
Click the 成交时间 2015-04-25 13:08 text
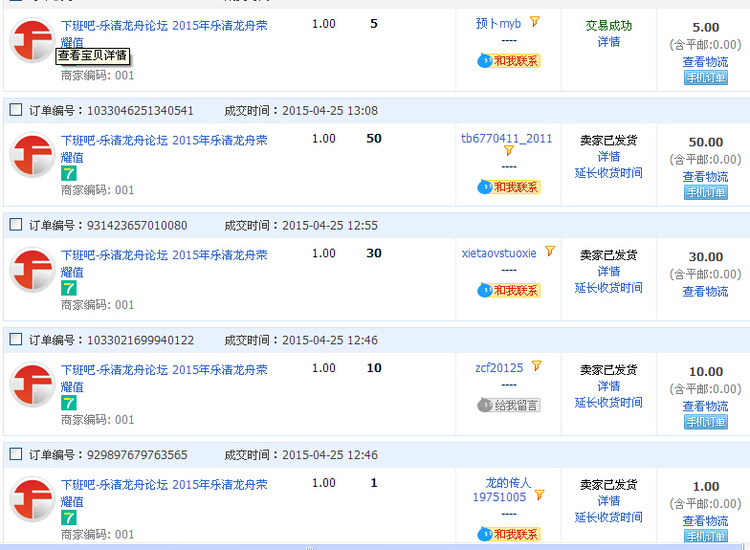pyautogui.click(x=301, y=110)
